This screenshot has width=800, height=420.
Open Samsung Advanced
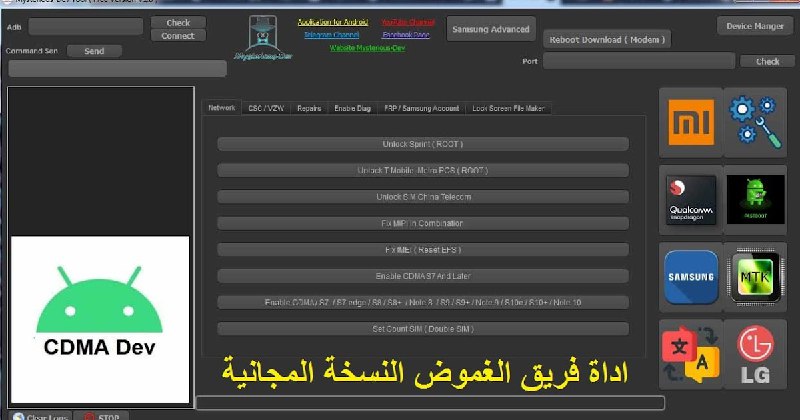(491, 29)
